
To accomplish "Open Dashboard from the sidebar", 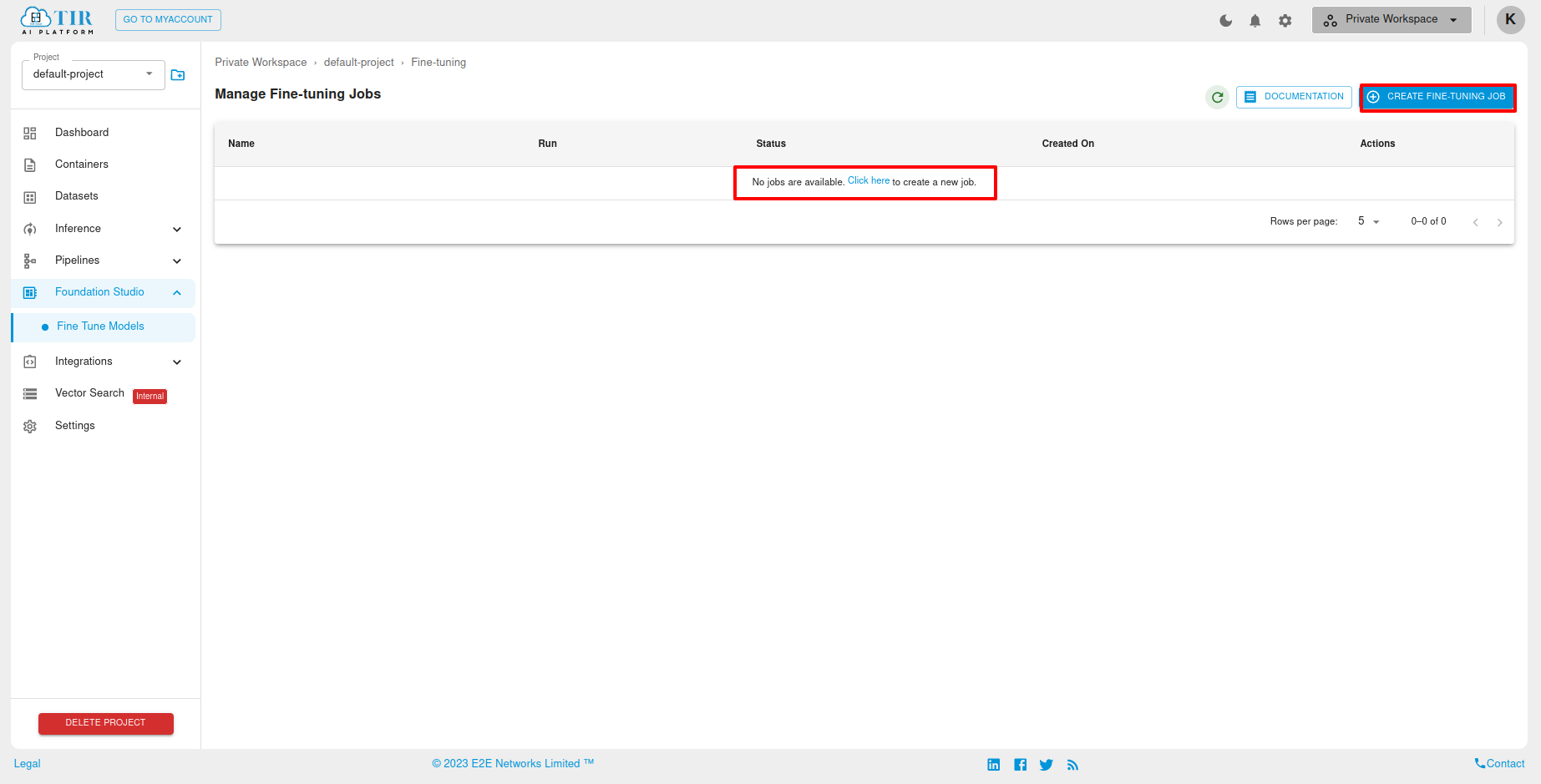I will 82,133.
